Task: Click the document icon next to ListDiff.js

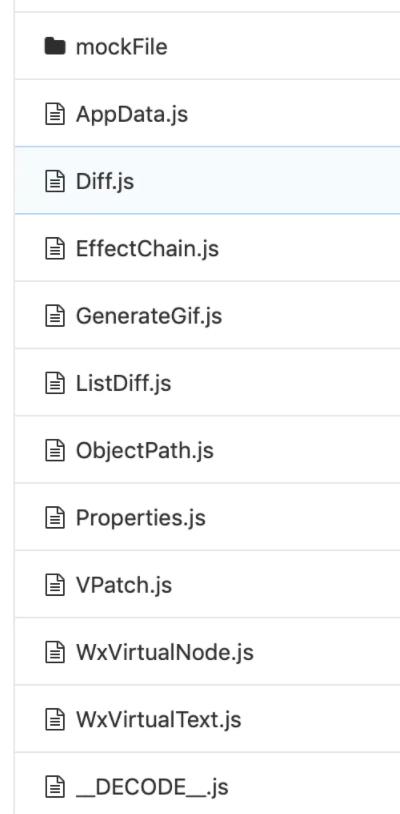Action: pyautogui.click(x=55, y=384)
